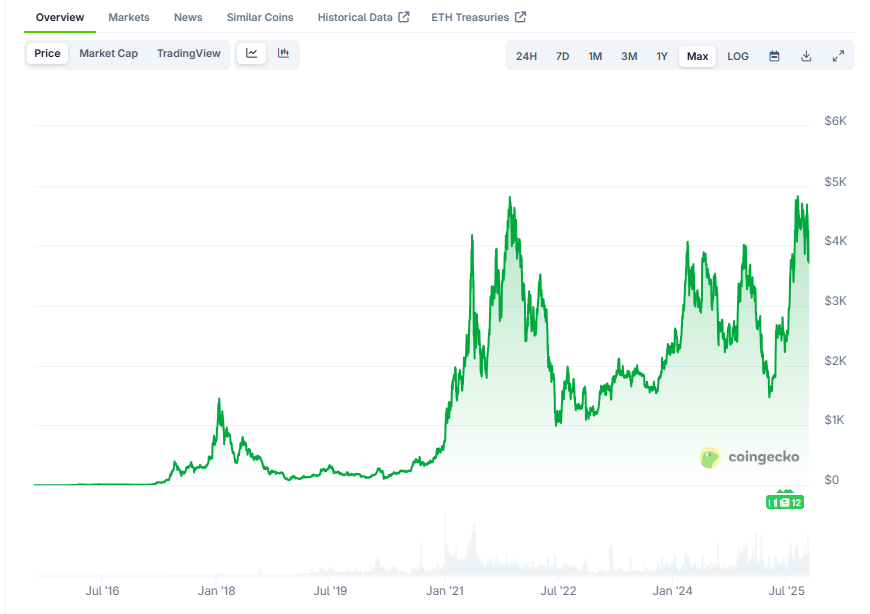
Task: Switch to the candlestick chart icon
Action: tap(284, 54)
